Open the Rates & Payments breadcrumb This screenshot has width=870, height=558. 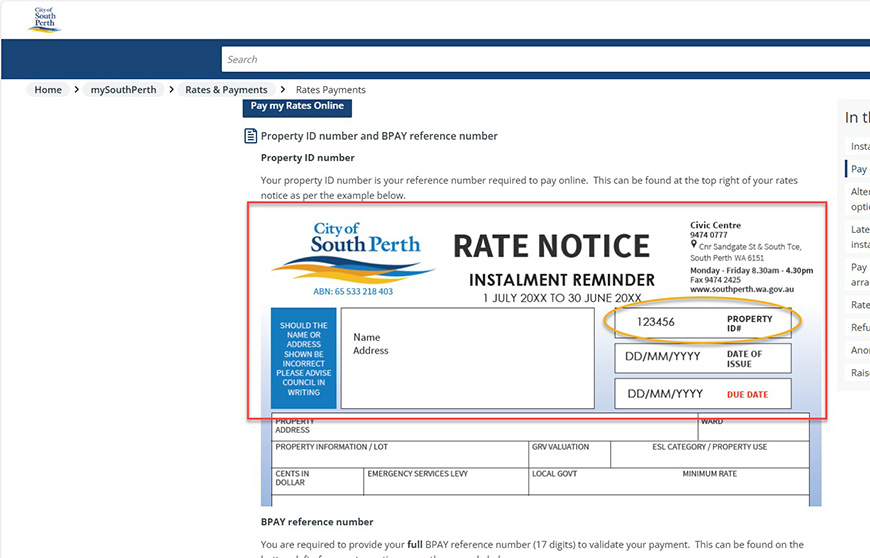[x=226, y=90]
